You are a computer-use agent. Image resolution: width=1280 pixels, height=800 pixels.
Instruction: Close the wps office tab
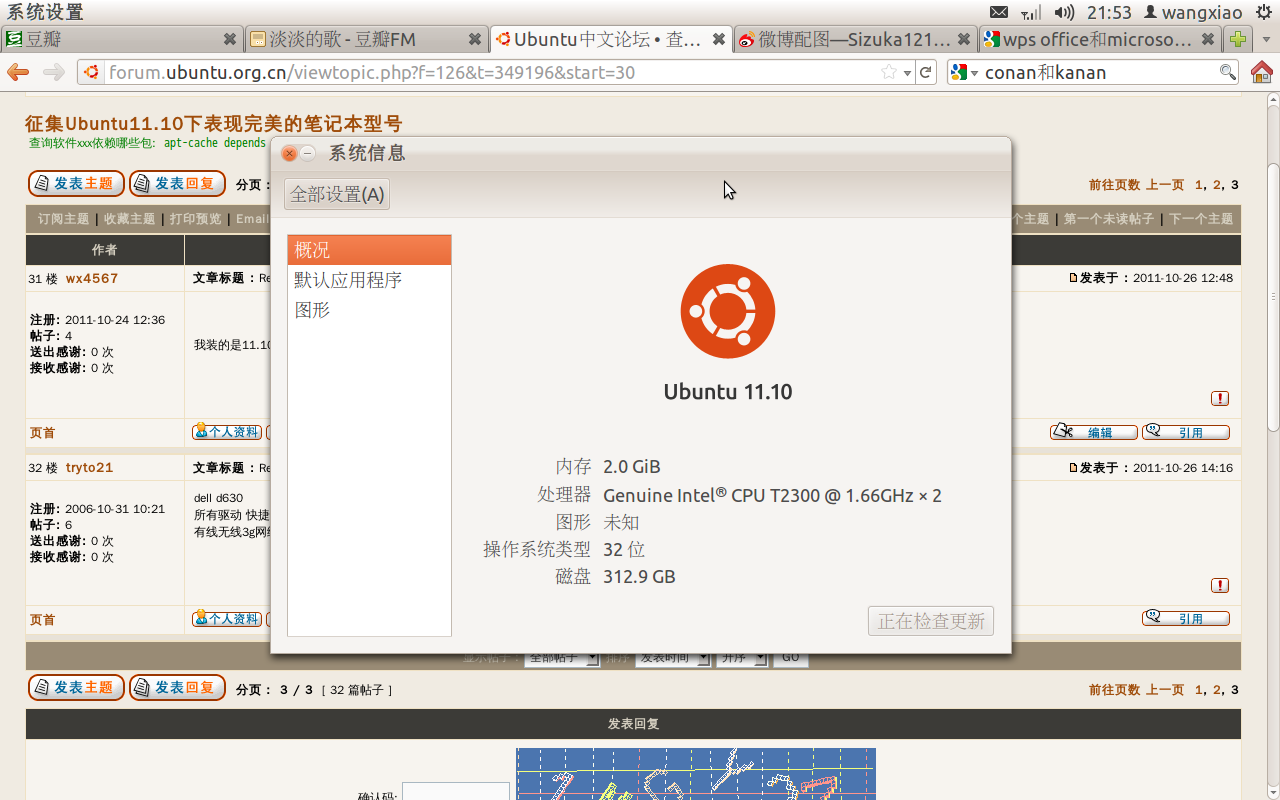[x=1208, y=40]
